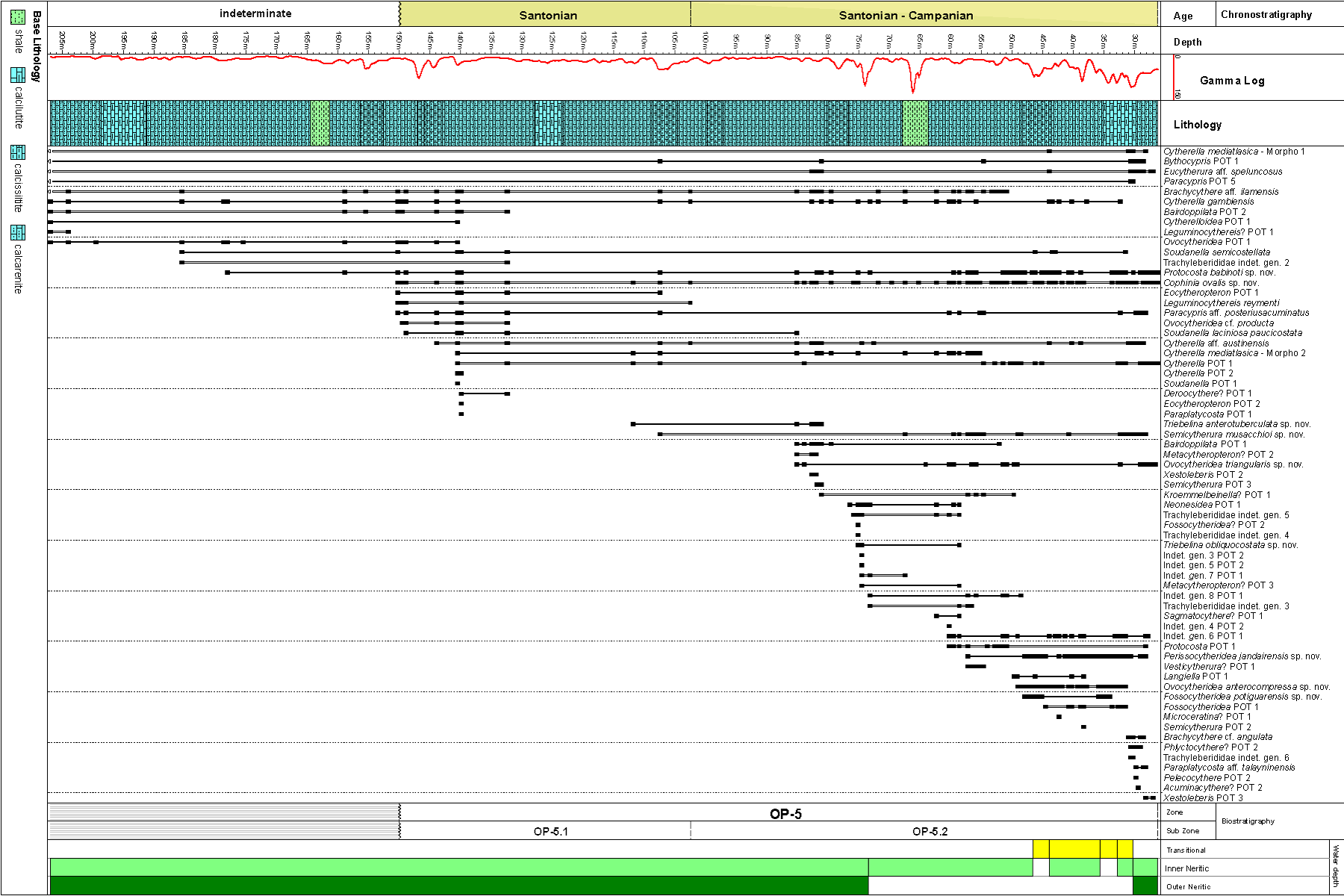The height and width of the screenshot is (896, 1344).
Task: Click the Biostratigraphy panel label
Action: coord(1248,821)
